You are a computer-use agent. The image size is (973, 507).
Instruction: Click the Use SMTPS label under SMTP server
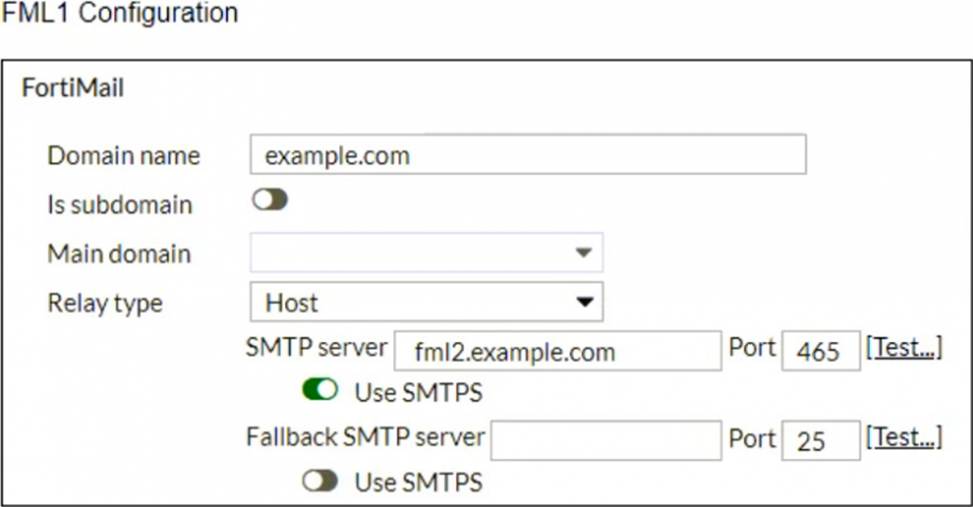pyautogui.click(x=419, y=392)
